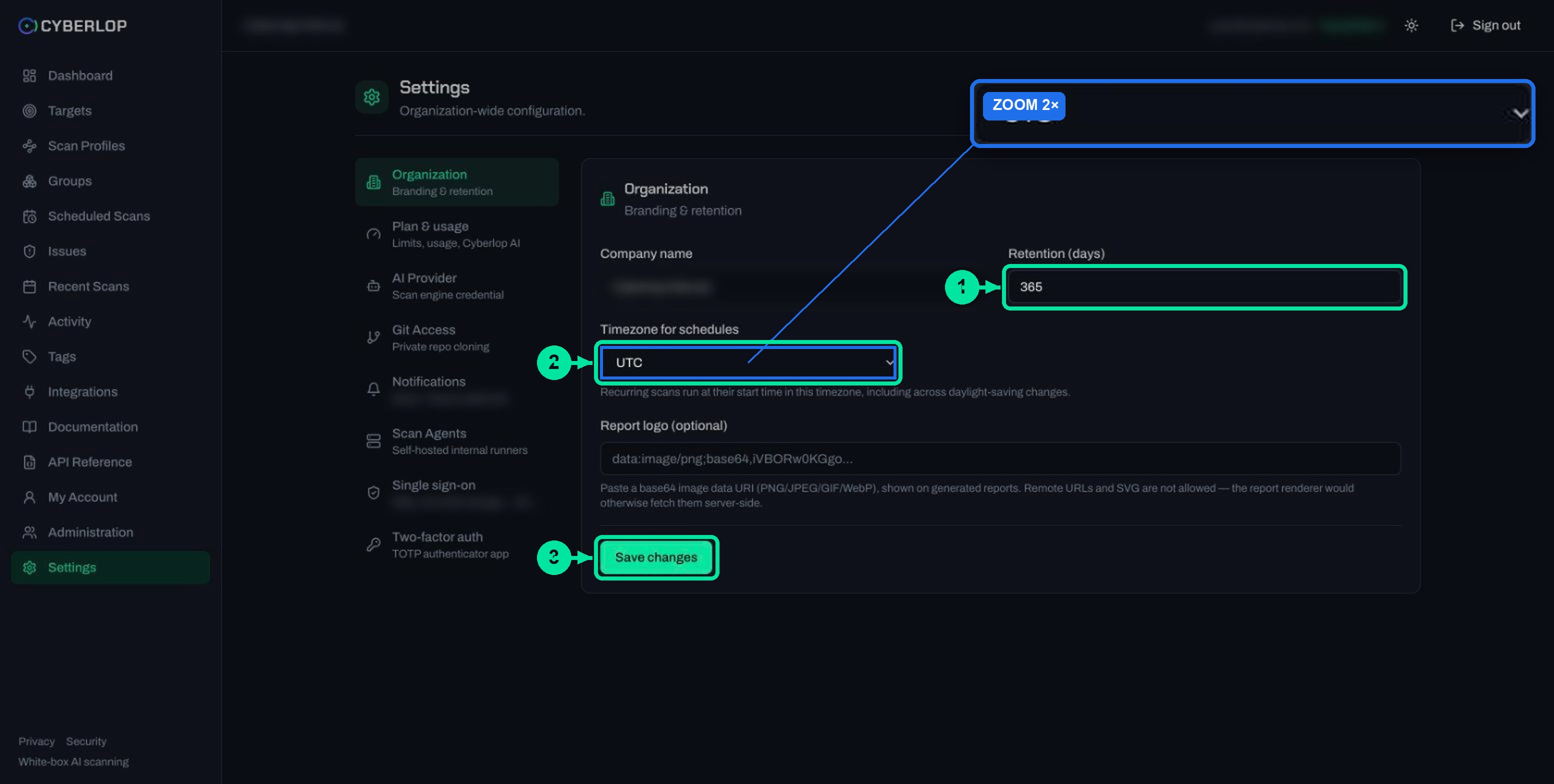Click the Retention (days) field
1554x784 pixels.
click(1204, 287)
